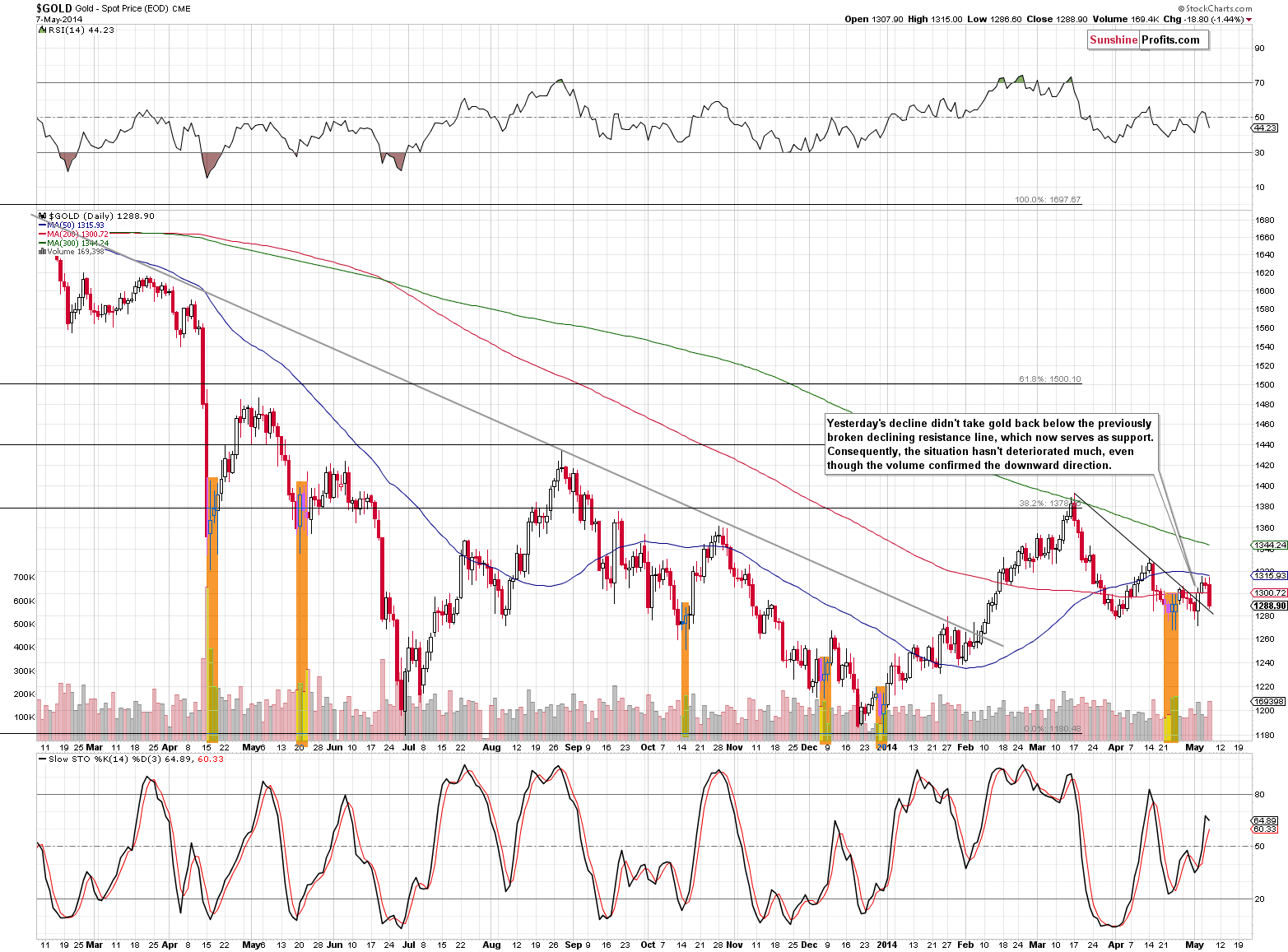Click the 1180 price axis label
This screenshot has width=1288, height=952.
point(1265,735)
